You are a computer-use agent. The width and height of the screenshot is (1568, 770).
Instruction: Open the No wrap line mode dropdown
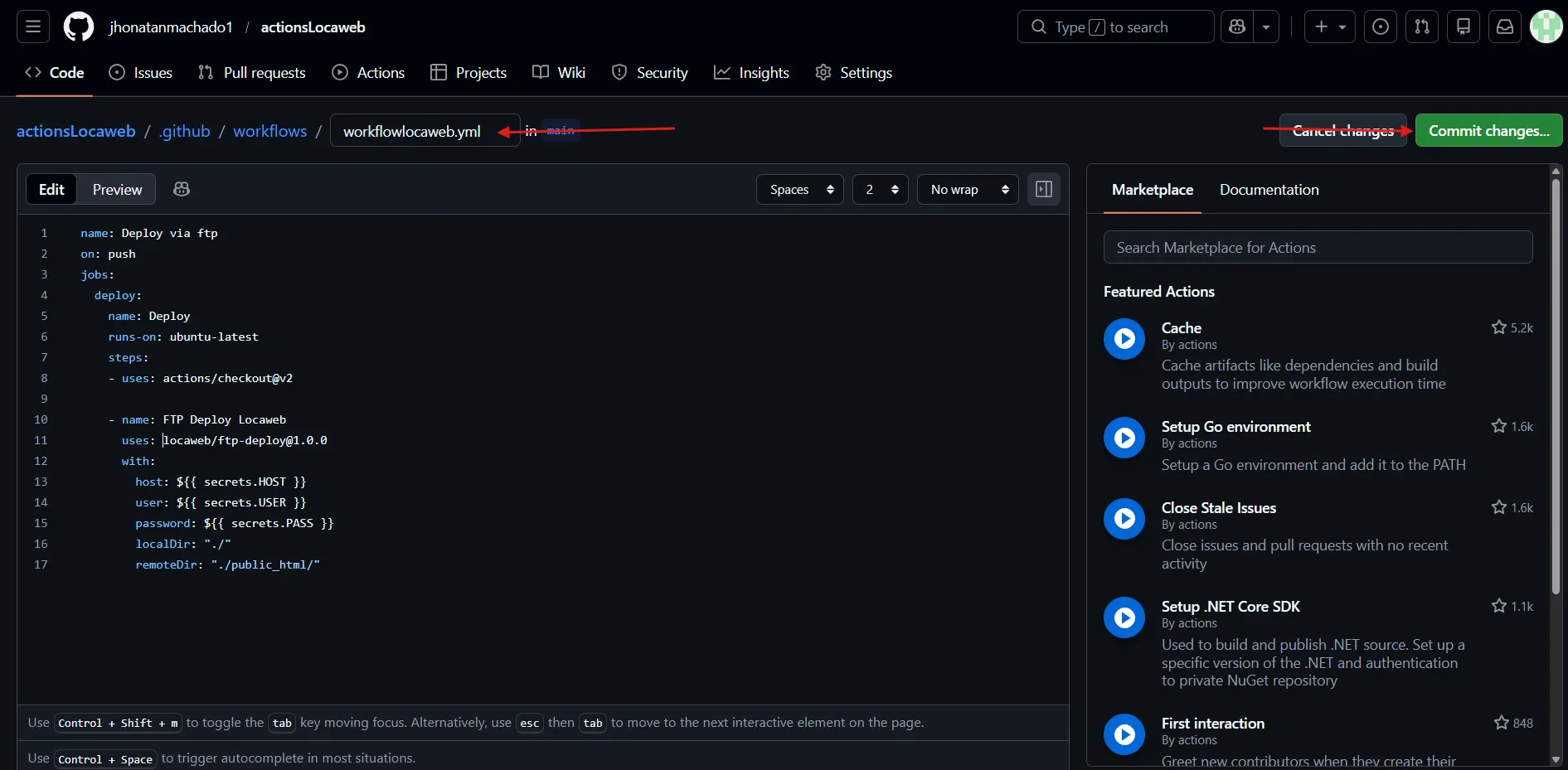(968, 190)
